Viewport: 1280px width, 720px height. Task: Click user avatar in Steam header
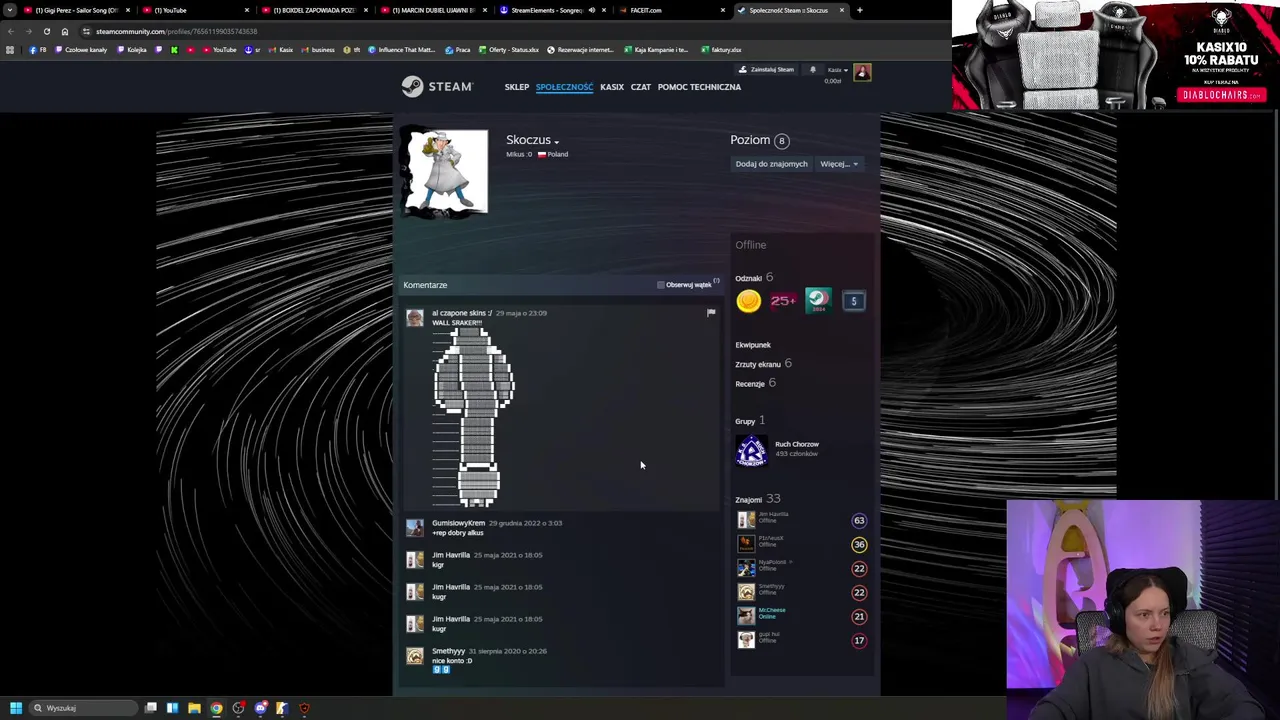(862, 72)
